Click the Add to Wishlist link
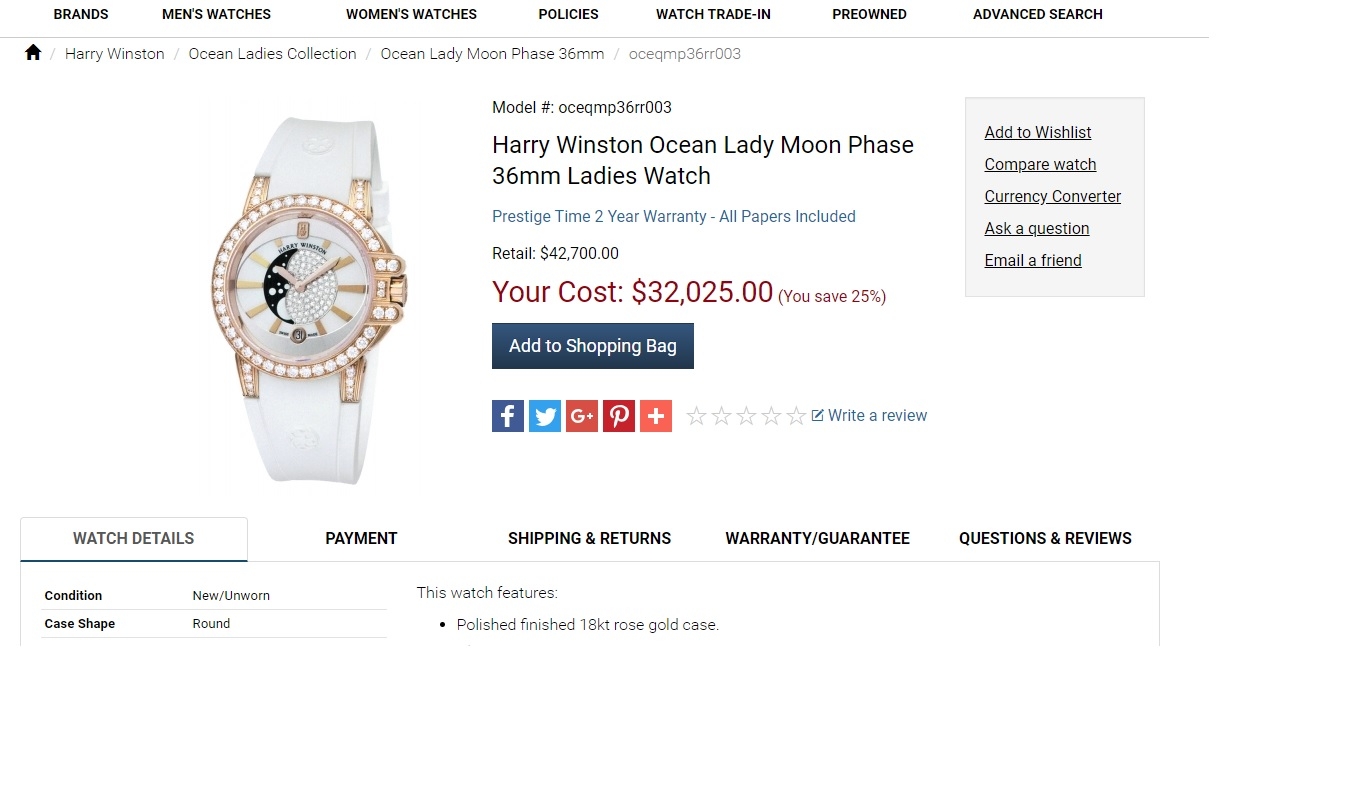The height and width of the screenshot is (797, 1348). click(1038, 132)
